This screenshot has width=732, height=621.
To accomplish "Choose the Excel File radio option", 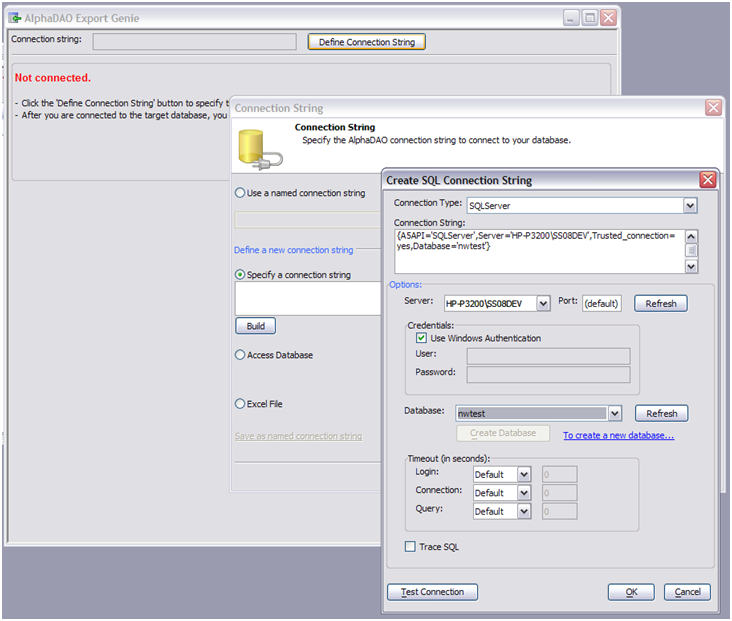I will [240, 404].
